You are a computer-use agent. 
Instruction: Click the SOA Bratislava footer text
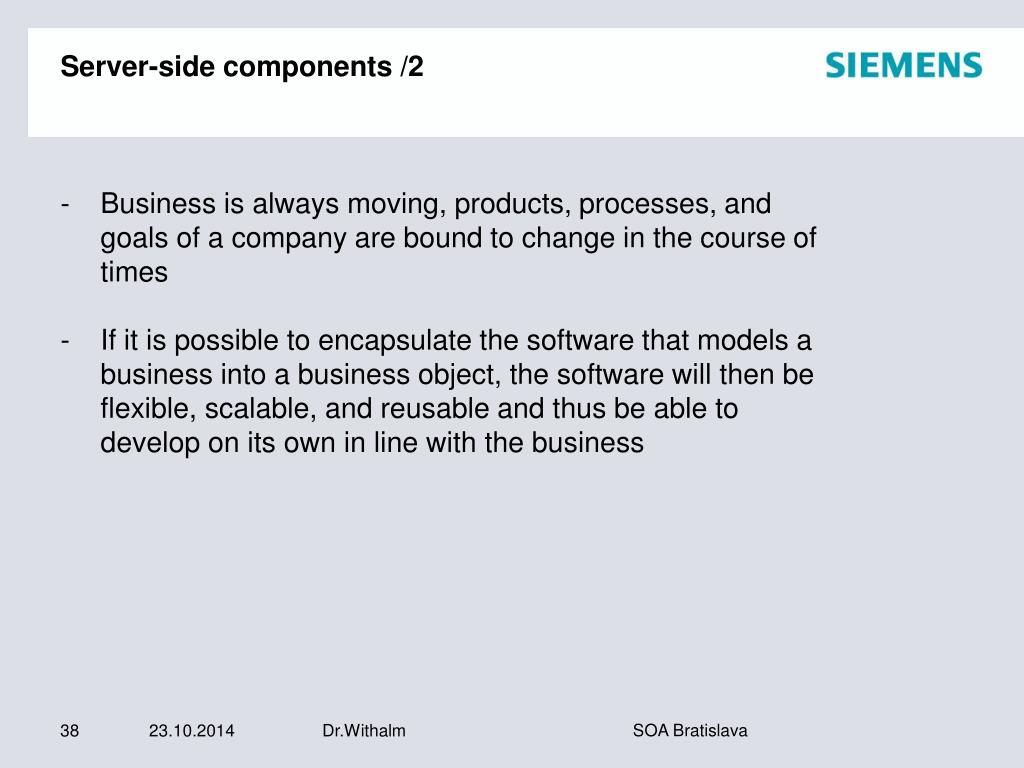point(690,731)
